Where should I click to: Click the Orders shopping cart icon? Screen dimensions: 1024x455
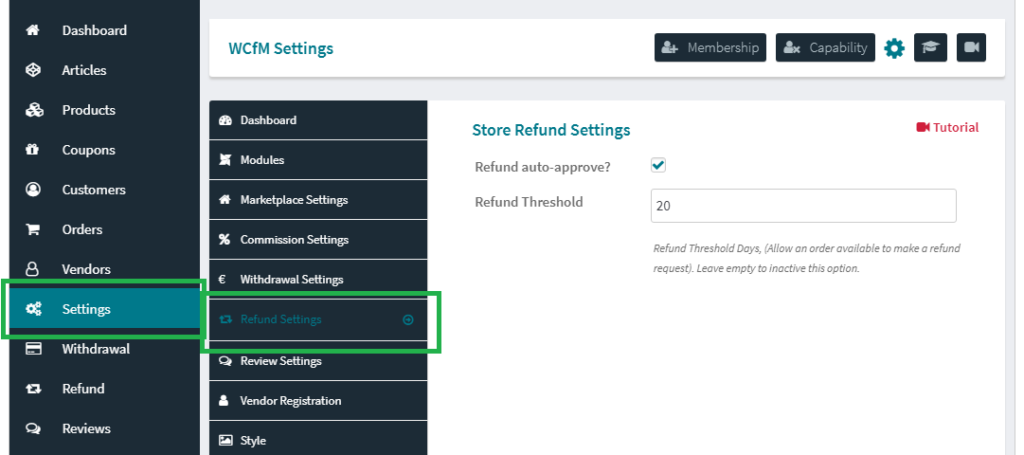(x=33, y=229)
